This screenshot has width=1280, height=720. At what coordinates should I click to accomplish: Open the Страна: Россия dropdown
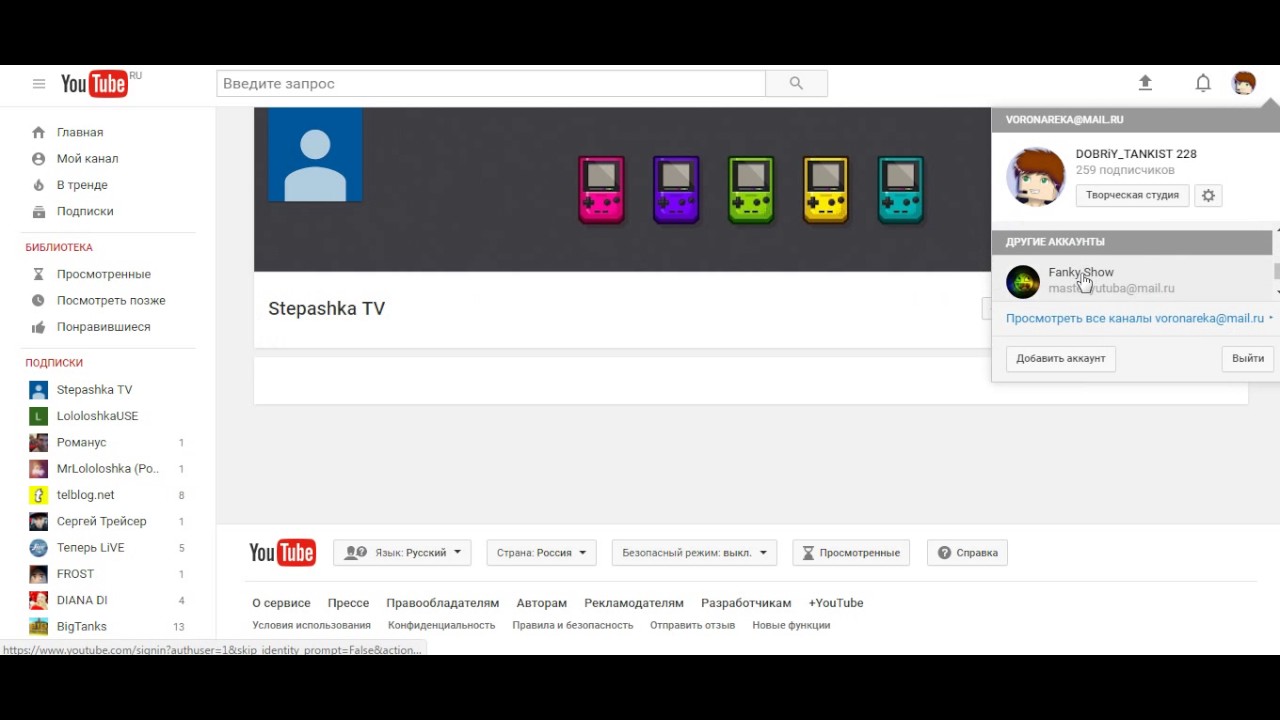(542, 552)
